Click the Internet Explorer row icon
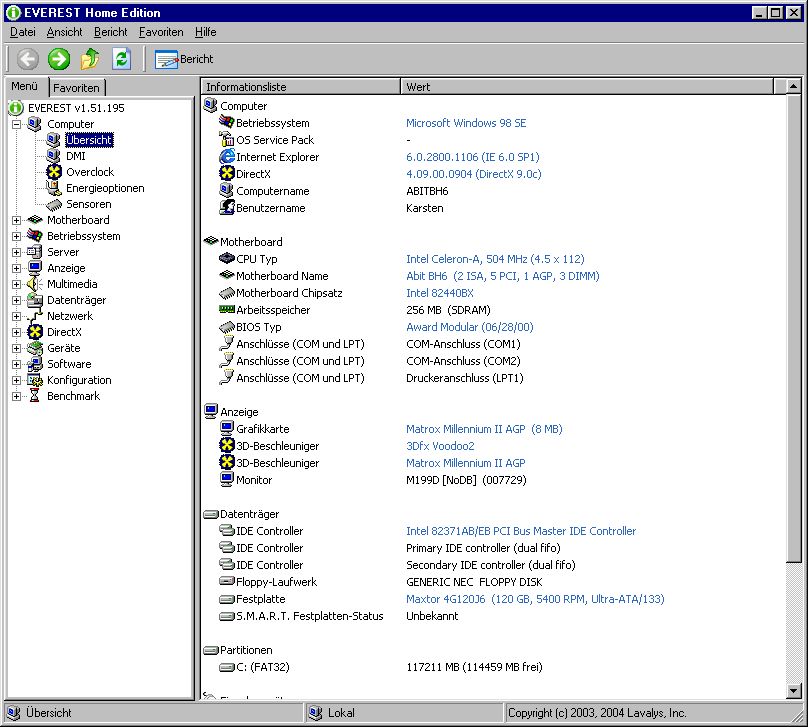 (x=227, y=157)
